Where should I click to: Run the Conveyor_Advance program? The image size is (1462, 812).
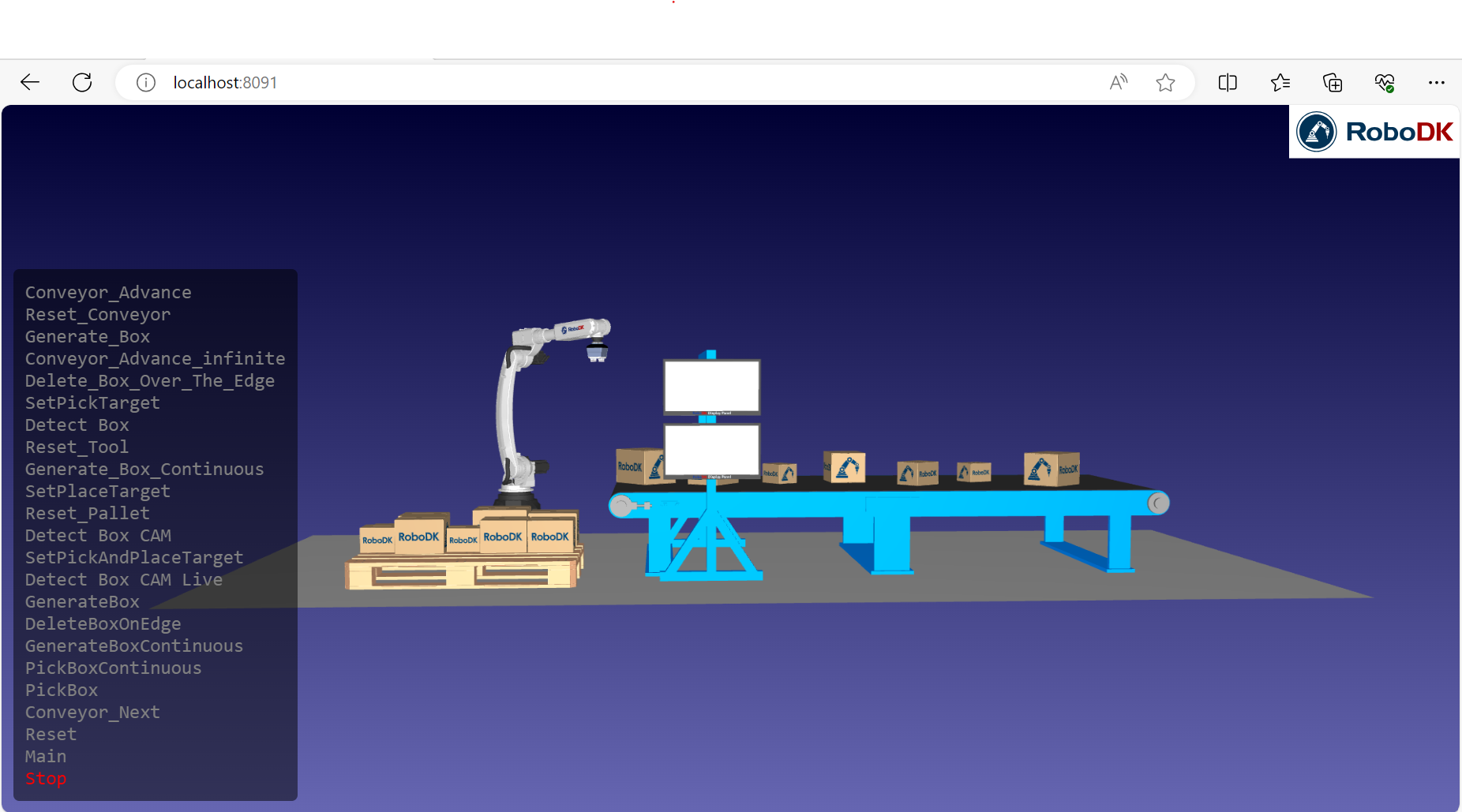point(108,292)
